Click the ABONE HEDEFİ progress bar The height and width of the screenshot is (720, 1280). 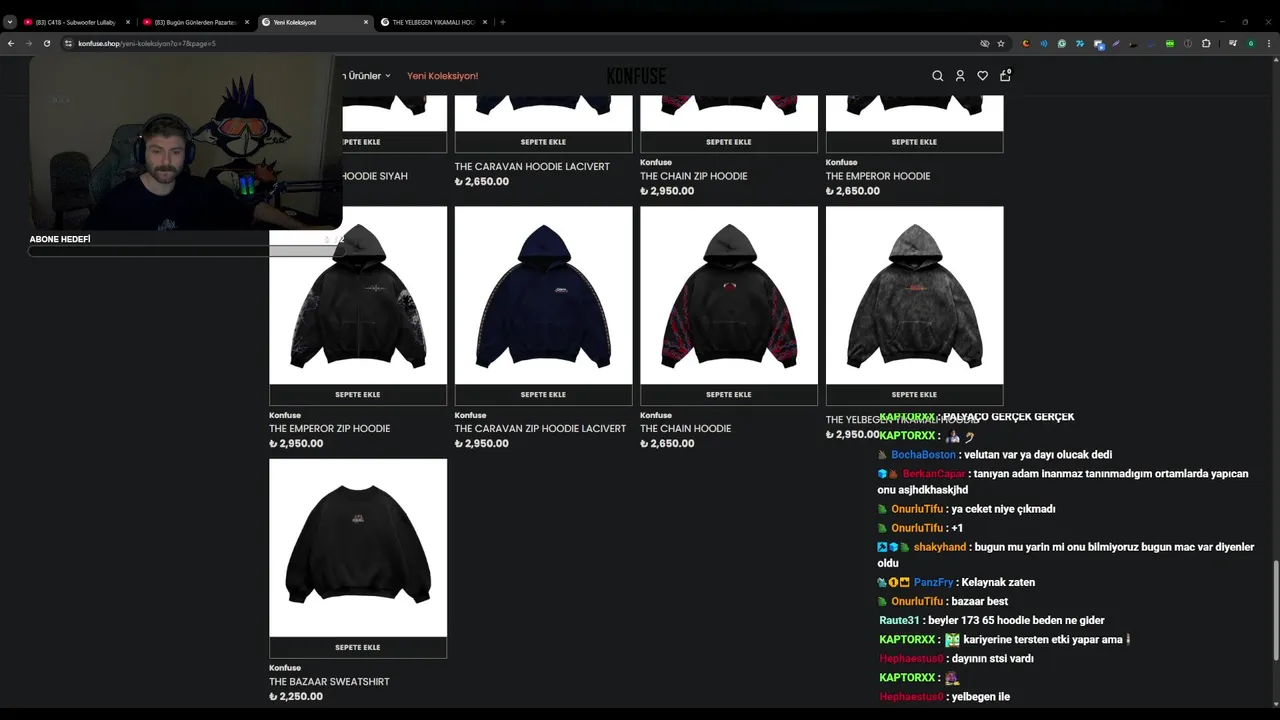point(186,251)
